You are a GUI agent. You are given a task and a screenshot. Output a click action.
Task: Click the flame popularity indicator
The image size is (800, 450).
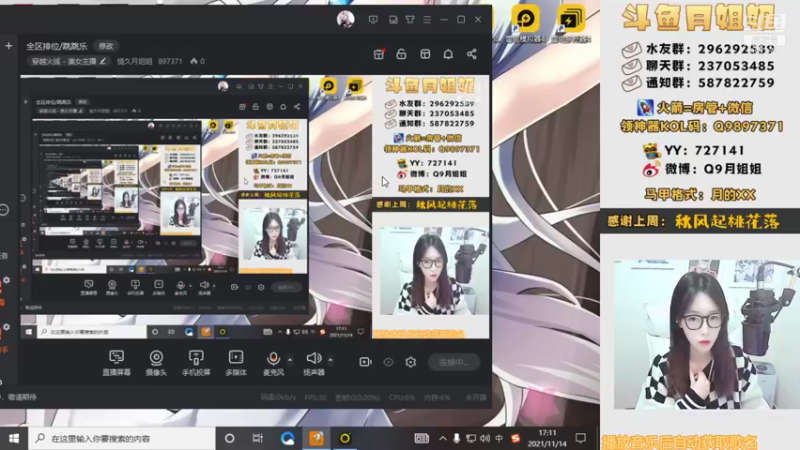click(197, 61)
